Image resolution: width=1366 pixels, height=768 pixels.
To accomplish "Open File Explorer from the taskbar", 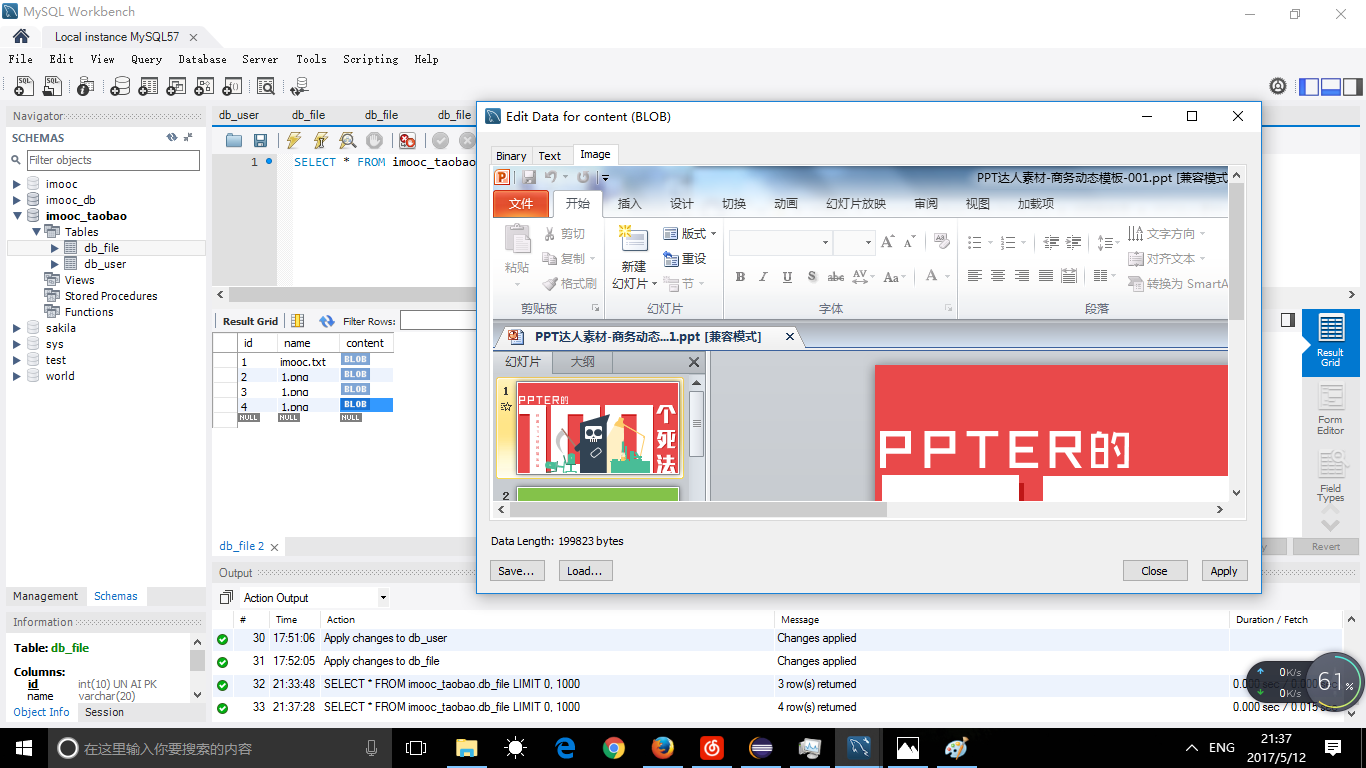I will pos(466,747).
